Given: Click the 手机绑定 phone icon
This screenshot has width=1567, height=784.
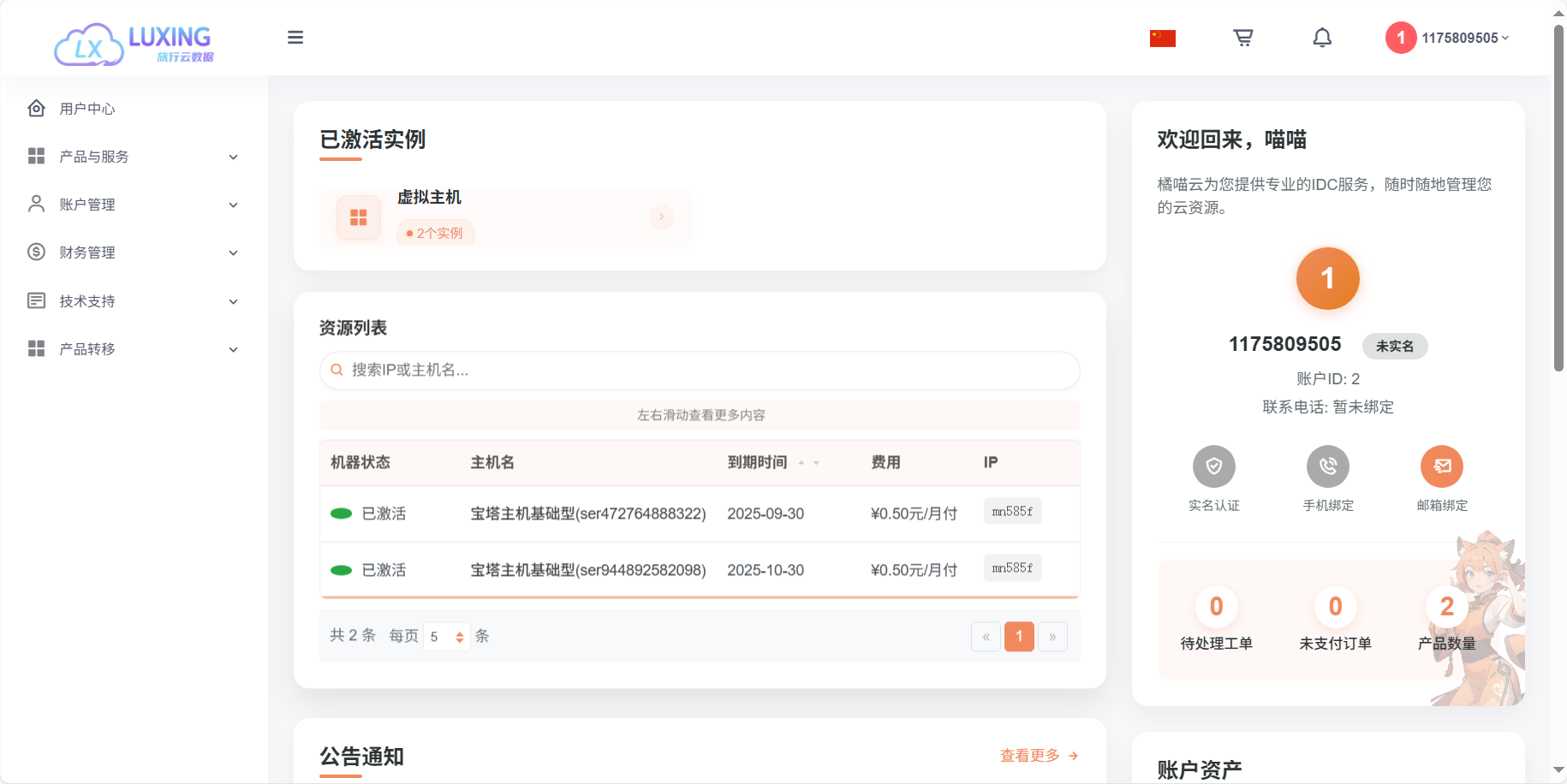Looking at the screenshot, I should (x=1327, y=466).
